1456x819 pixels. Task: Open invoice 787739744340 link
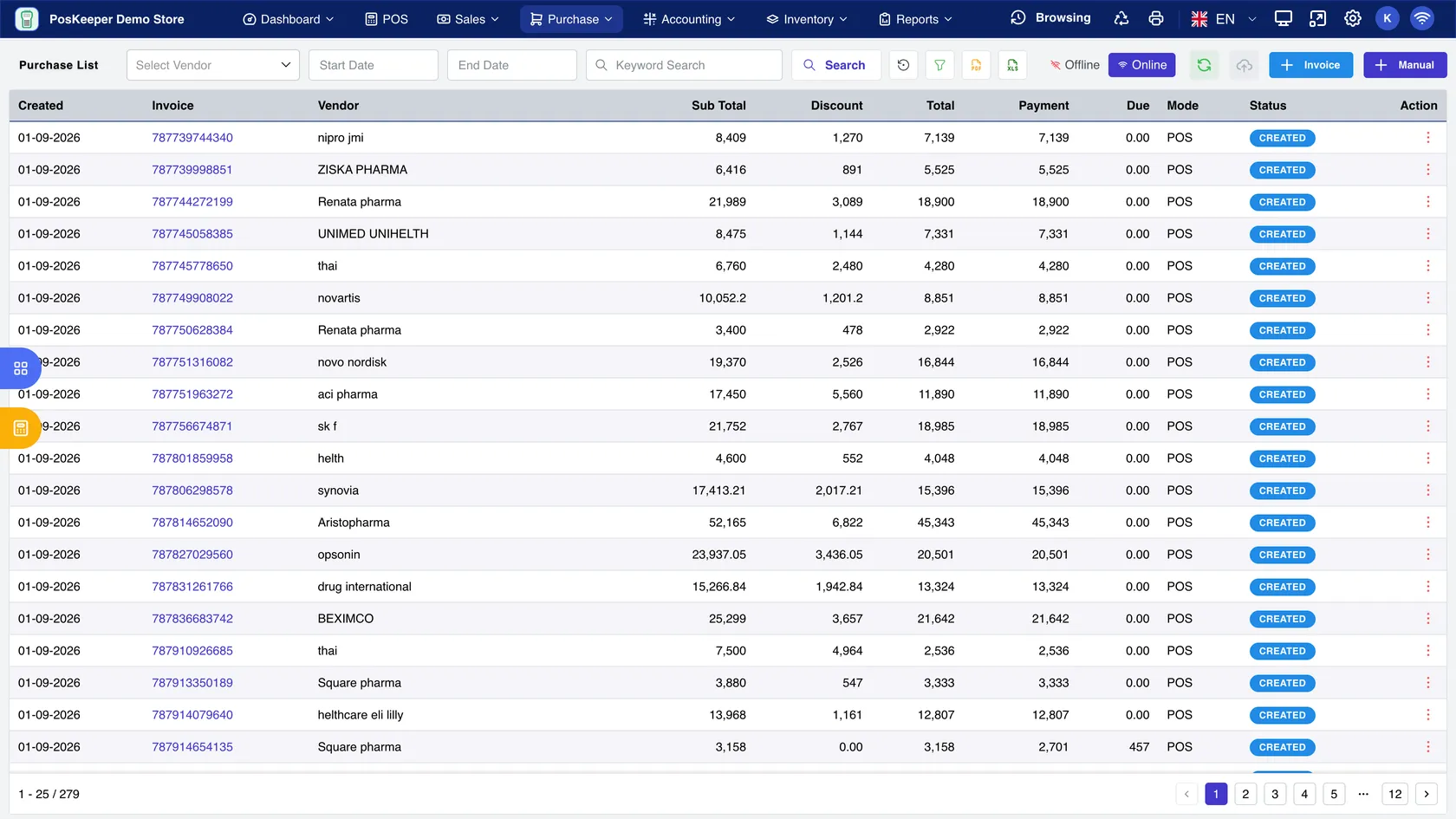[x=192, y=138]
